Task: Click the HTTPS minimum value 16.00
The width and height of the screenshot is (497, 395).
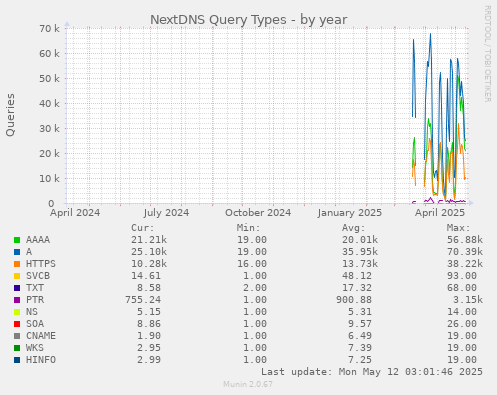Action: [x=252, y=264]
